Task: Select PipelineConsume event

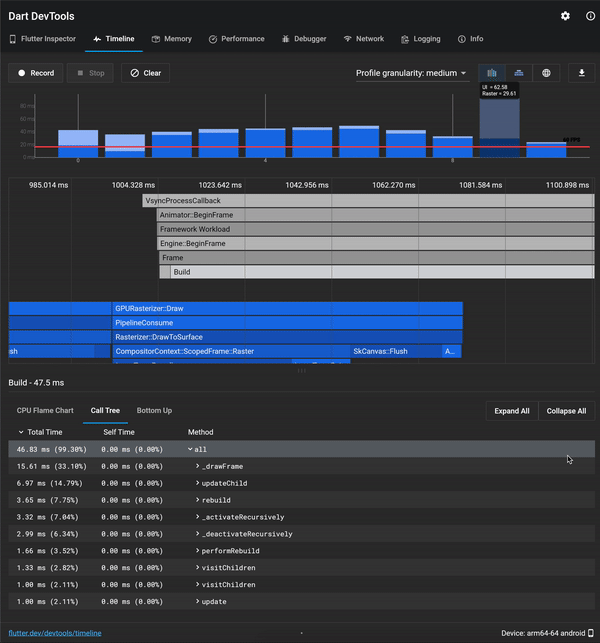Action: pyautogui.click(x=287, y=323)
